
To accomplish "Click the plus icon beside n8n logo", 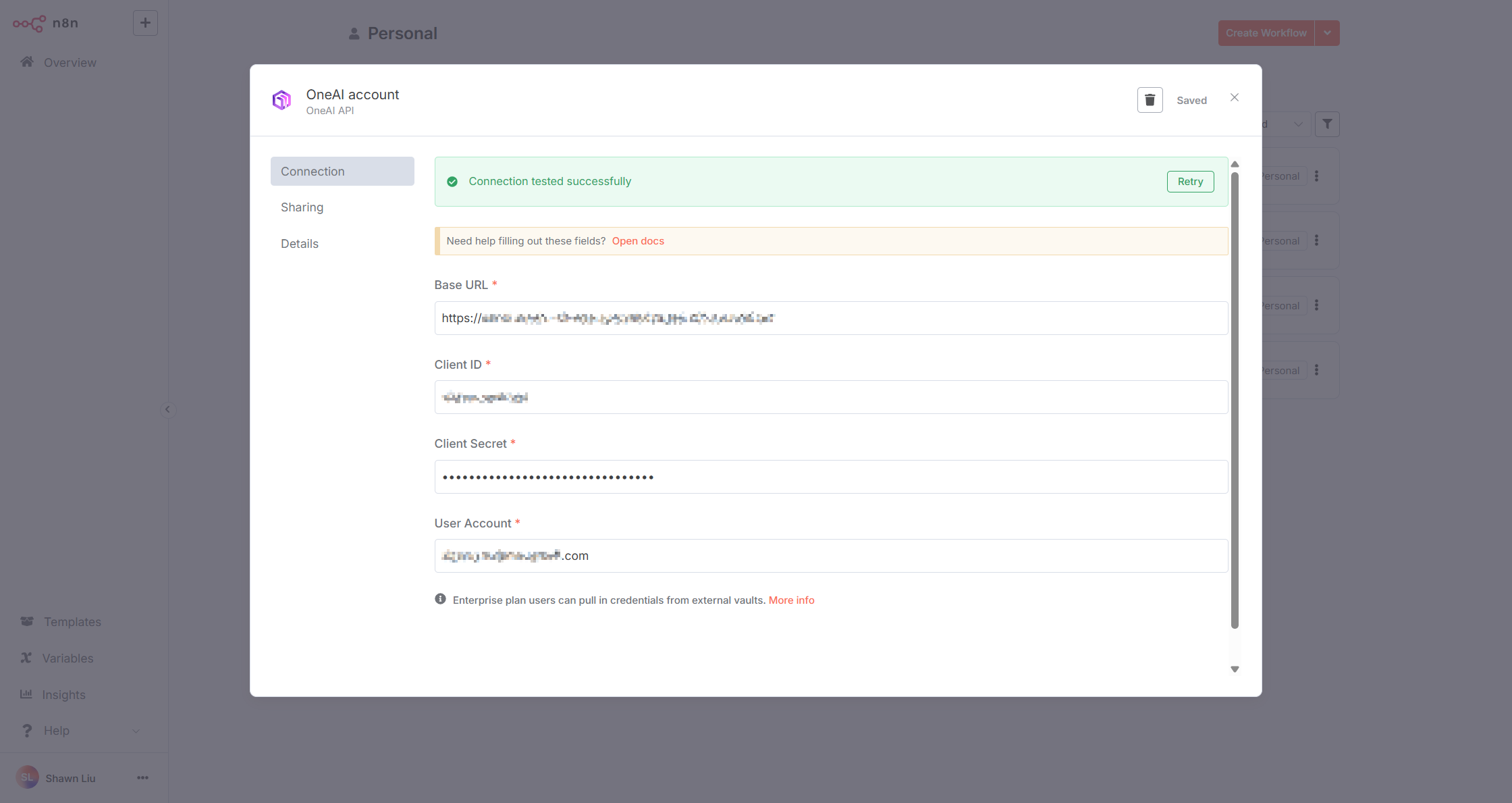I will (x=145, y=23).
